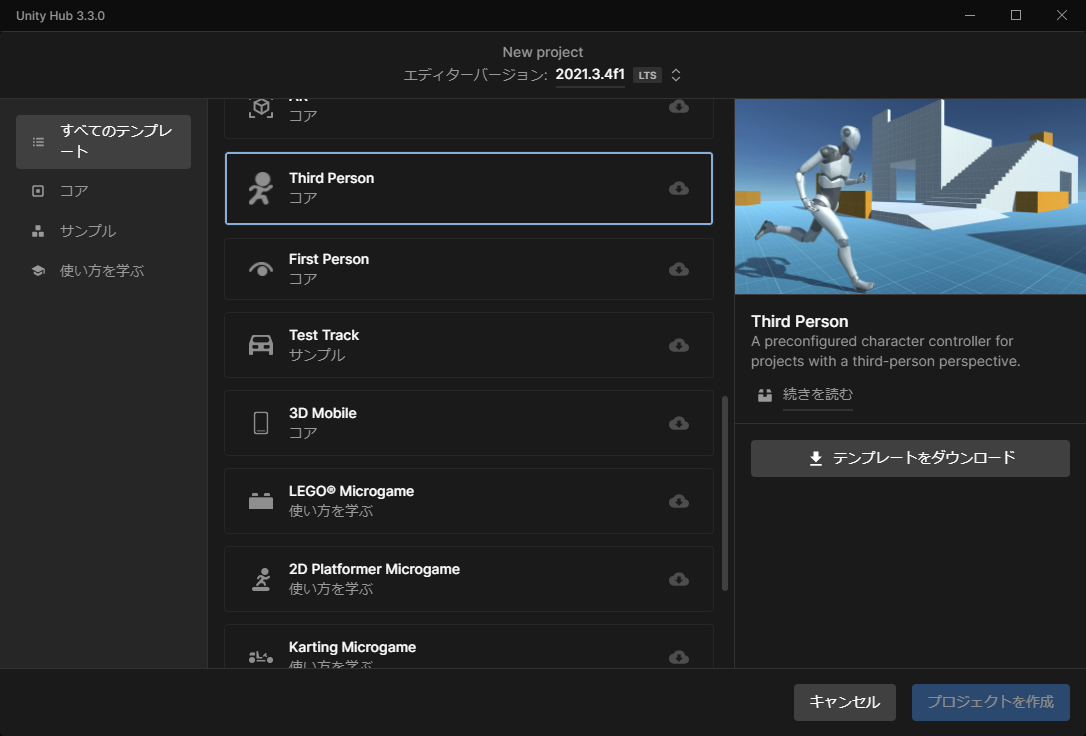
Task: Click the キャンセル button
Action: tap(844, 702)
